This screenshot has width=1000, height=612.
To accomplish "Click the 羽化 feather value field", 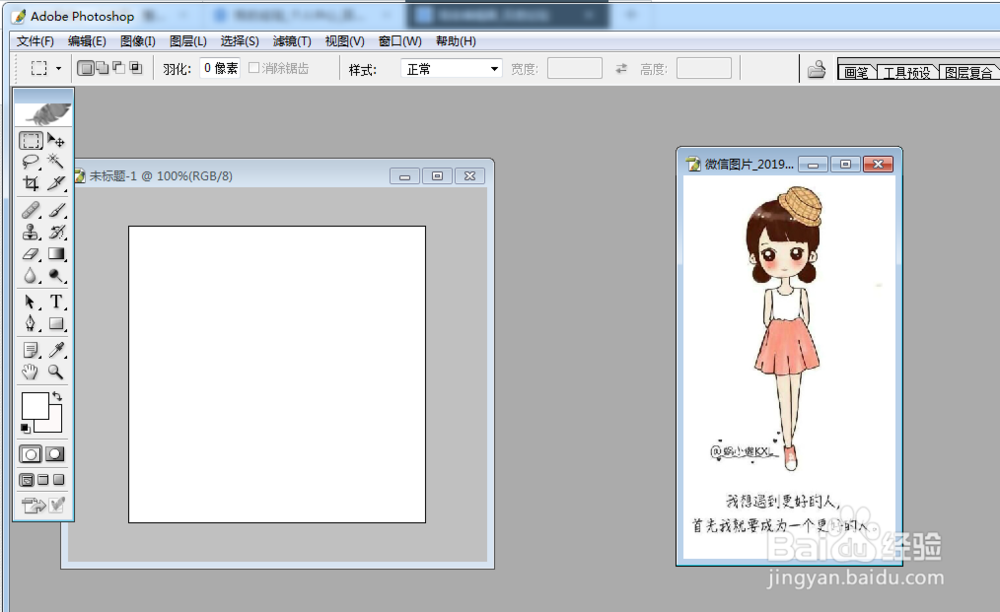I will (221, 68).
